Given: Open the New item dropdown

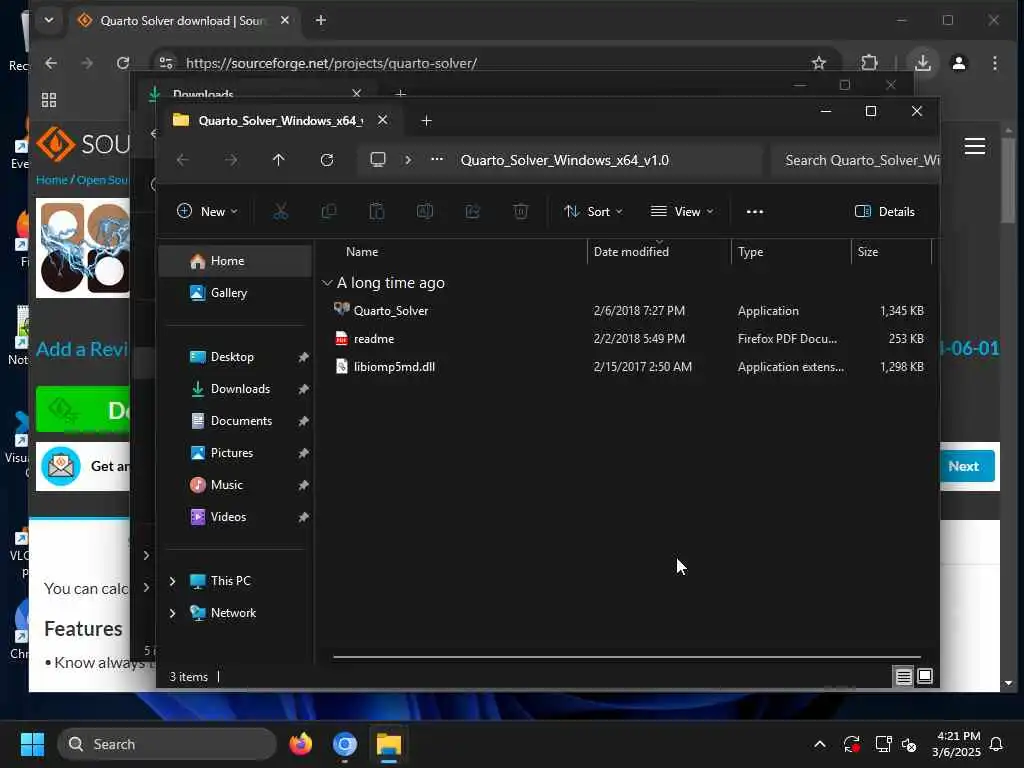Looking at the screenshot, I should point(207,212).
